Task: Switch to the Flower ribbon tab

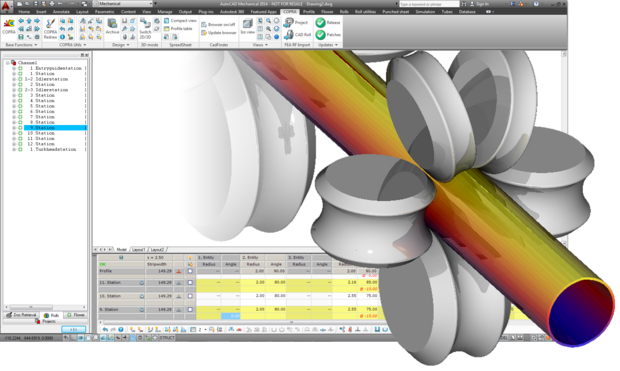Action: pyautogui.click(x=327, y=11)
